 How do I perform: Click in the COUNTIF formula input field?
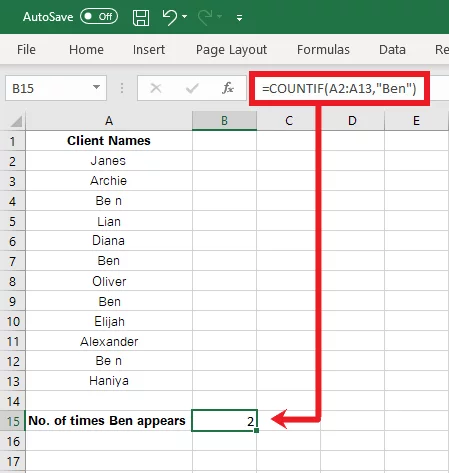339,89
